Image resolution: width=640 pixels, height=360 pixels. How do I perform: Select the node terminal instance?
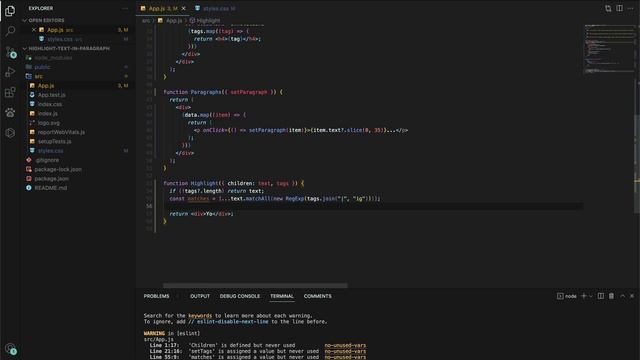click(567, 296)
